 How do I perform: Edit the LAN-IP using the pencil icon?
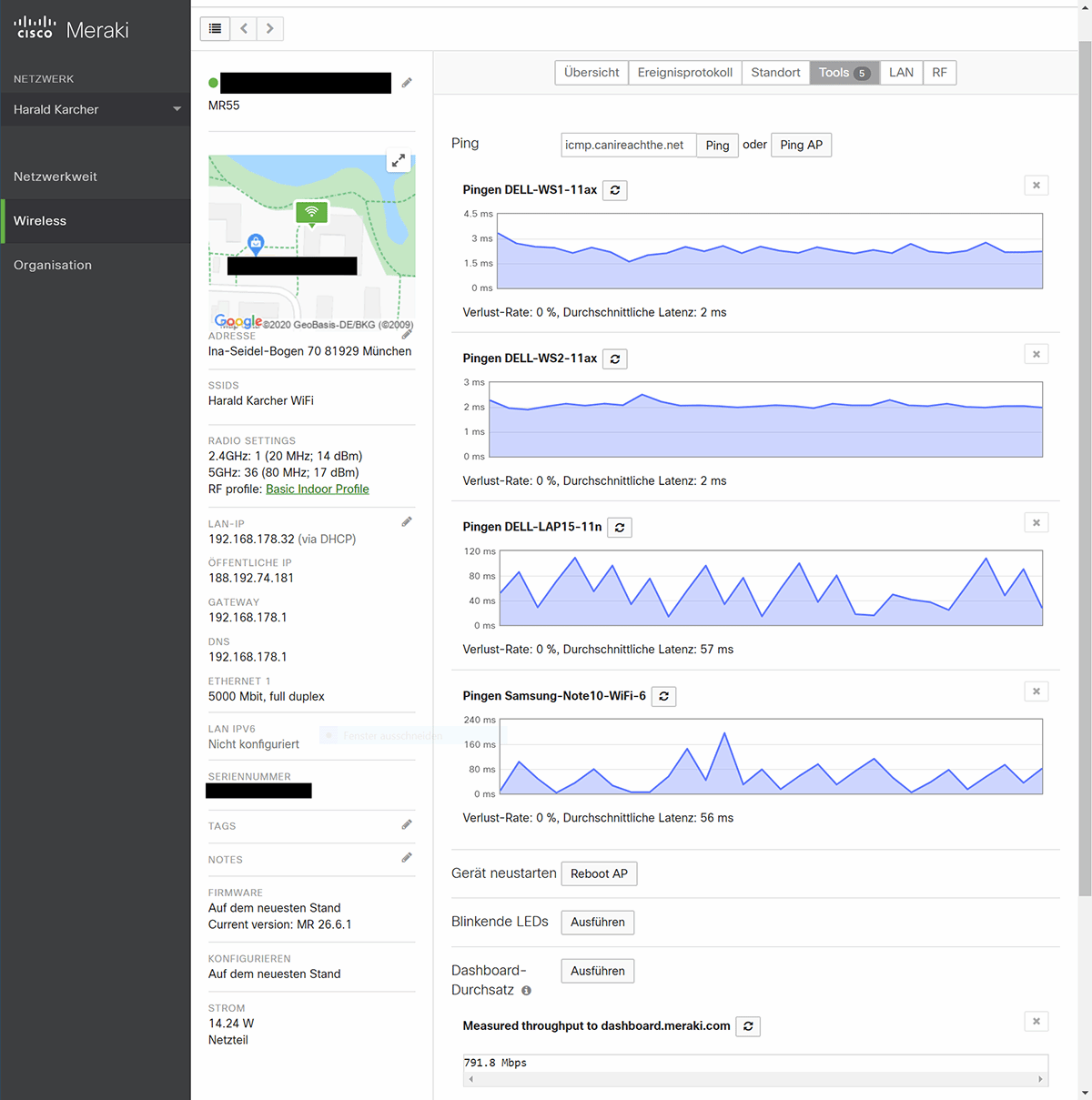click(407, 520)
